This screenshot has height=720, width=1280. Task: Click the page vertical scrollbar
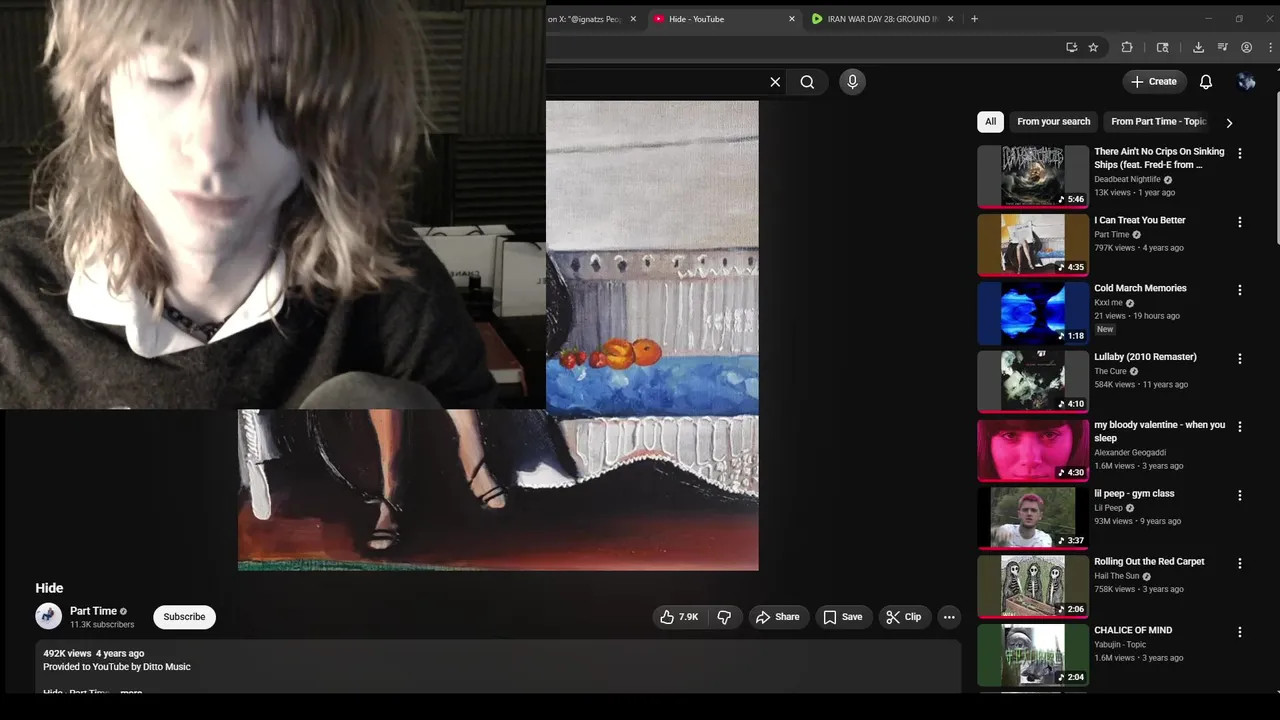(x=1276, y=167)
